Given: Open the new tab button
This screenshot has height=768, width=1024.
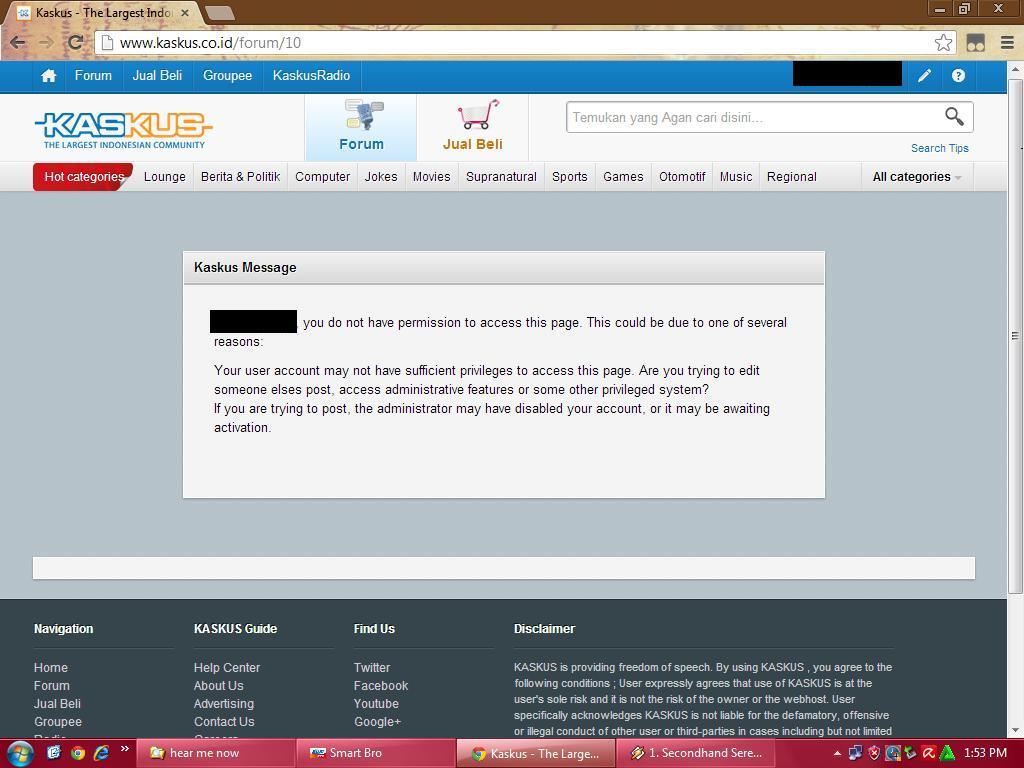Looking at the screenshot, I should tap(219, 12).
